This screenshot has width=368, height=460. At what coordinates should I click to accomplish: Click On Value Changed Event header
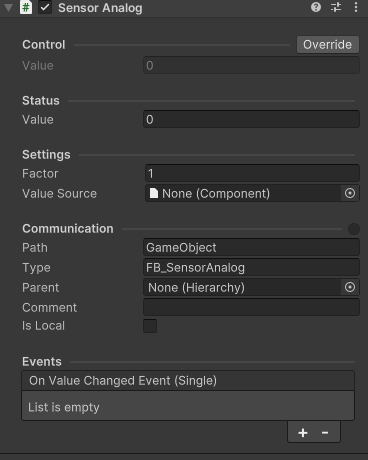(x=188, y=381)
